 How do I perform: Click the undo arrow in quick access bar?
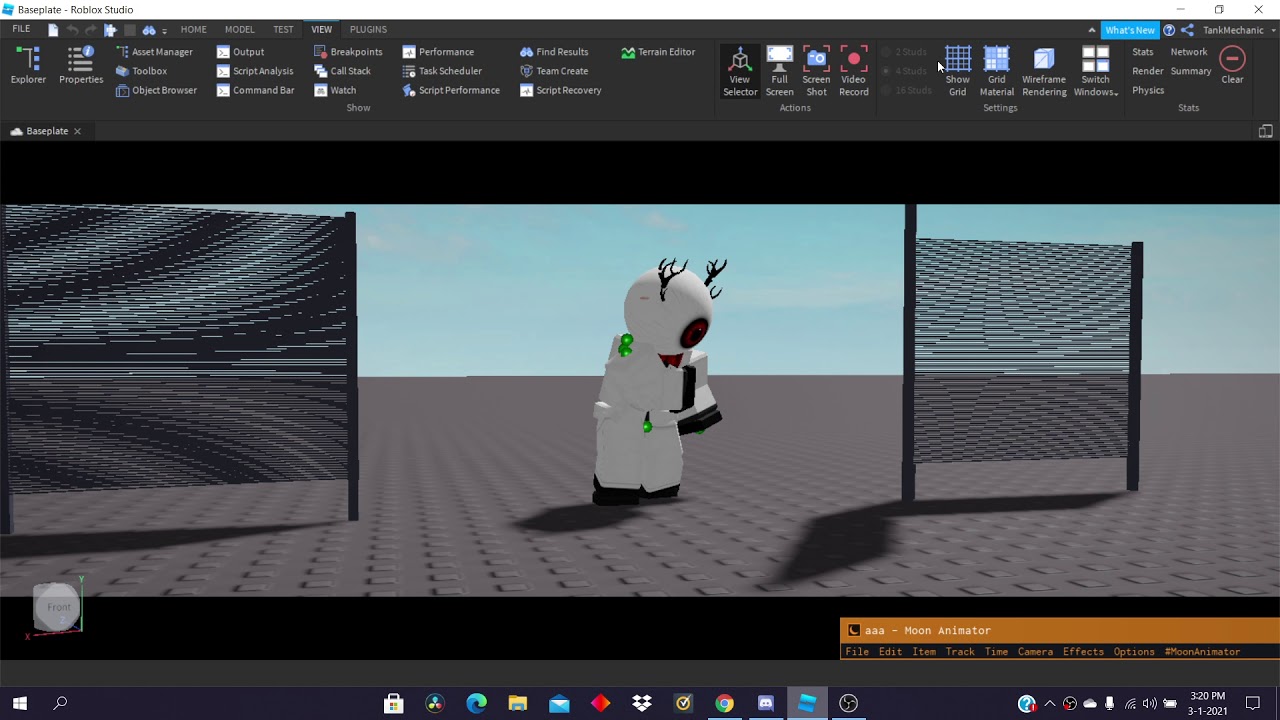[72, 30]
